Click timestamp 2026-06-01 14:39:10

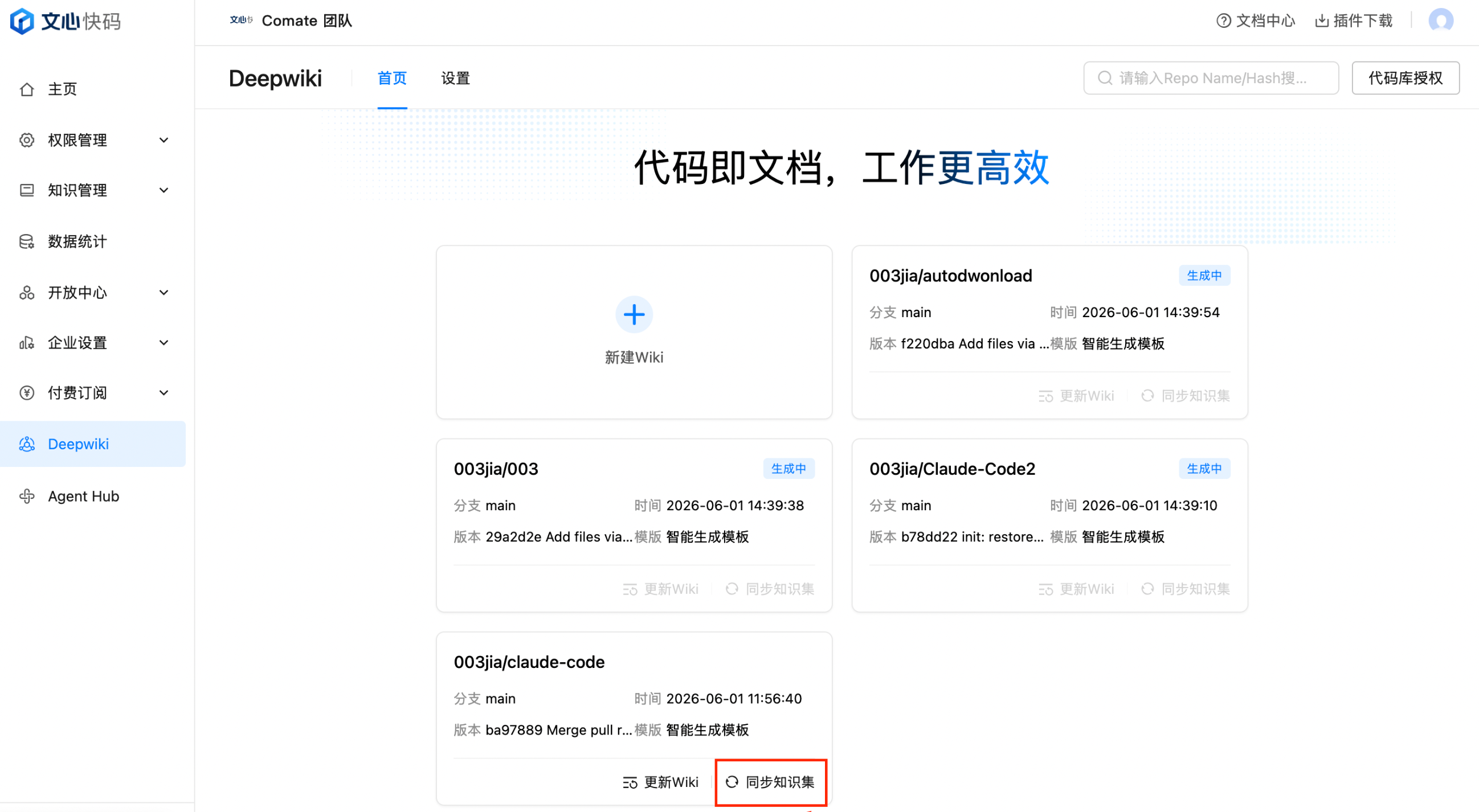[x=1150, y=506]
